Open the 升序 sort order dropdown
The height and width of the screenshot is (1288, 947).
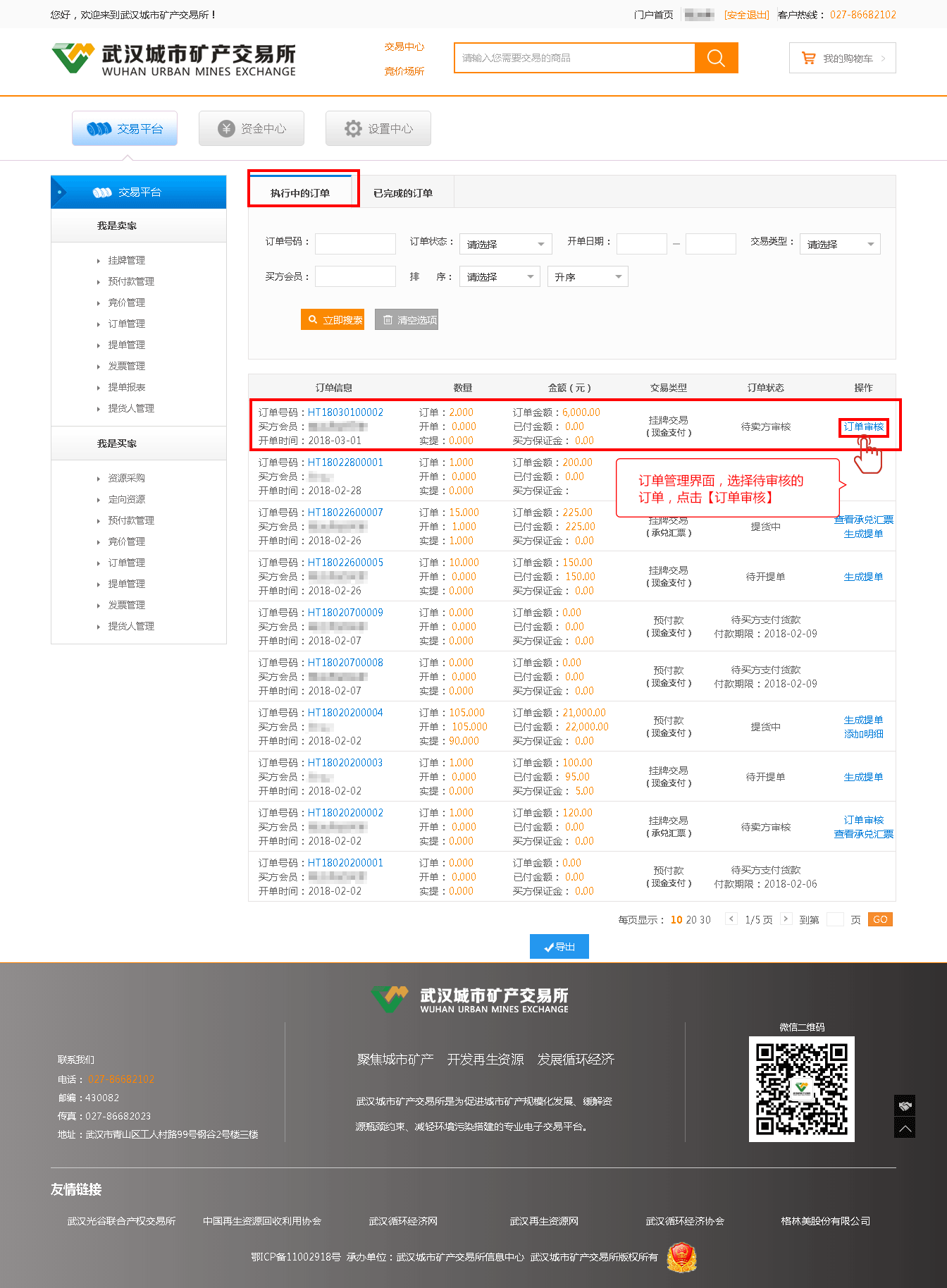pyautogui.click(x=587, y=276)
